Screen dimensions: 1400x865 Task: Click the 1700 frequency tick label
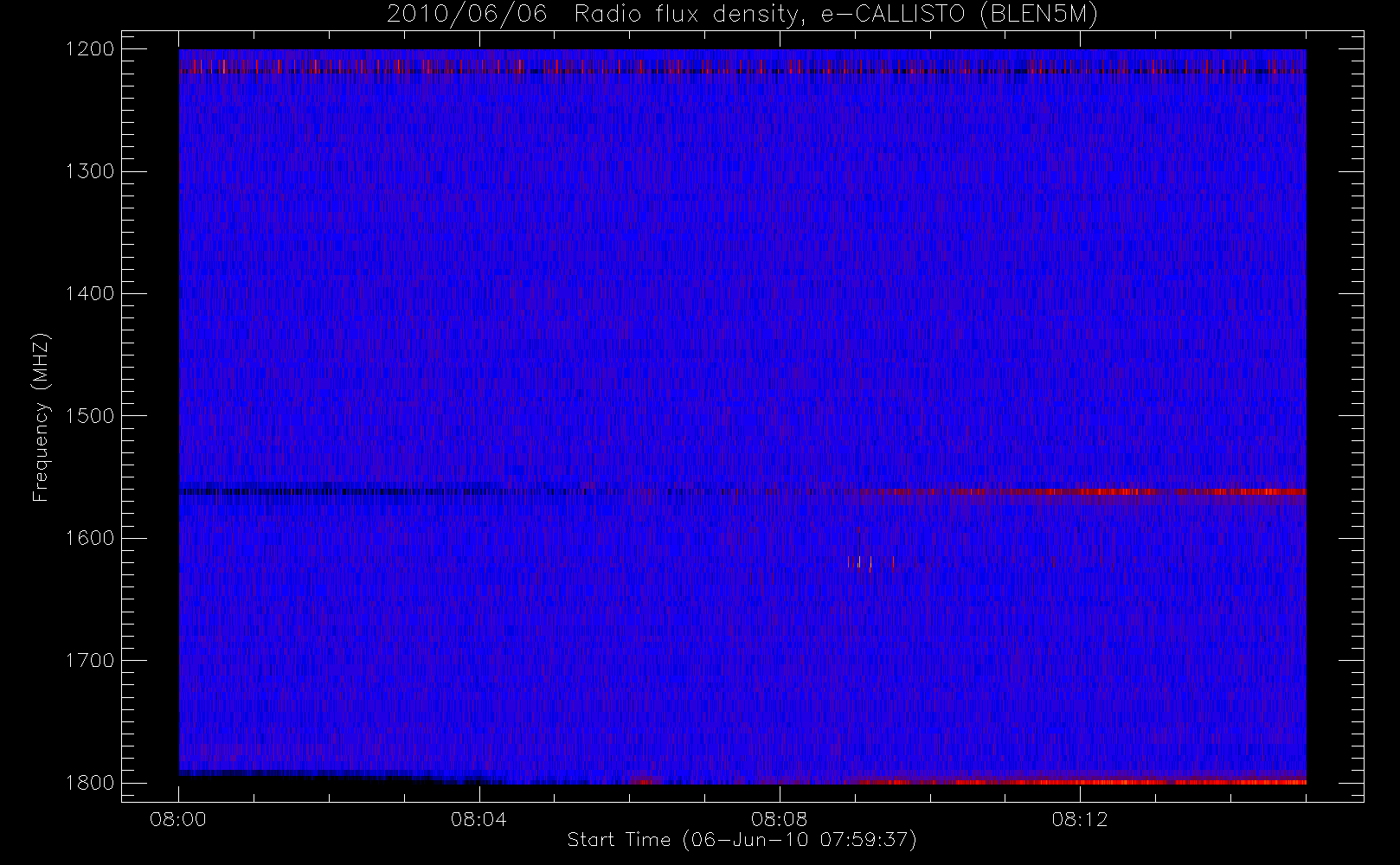90,660
